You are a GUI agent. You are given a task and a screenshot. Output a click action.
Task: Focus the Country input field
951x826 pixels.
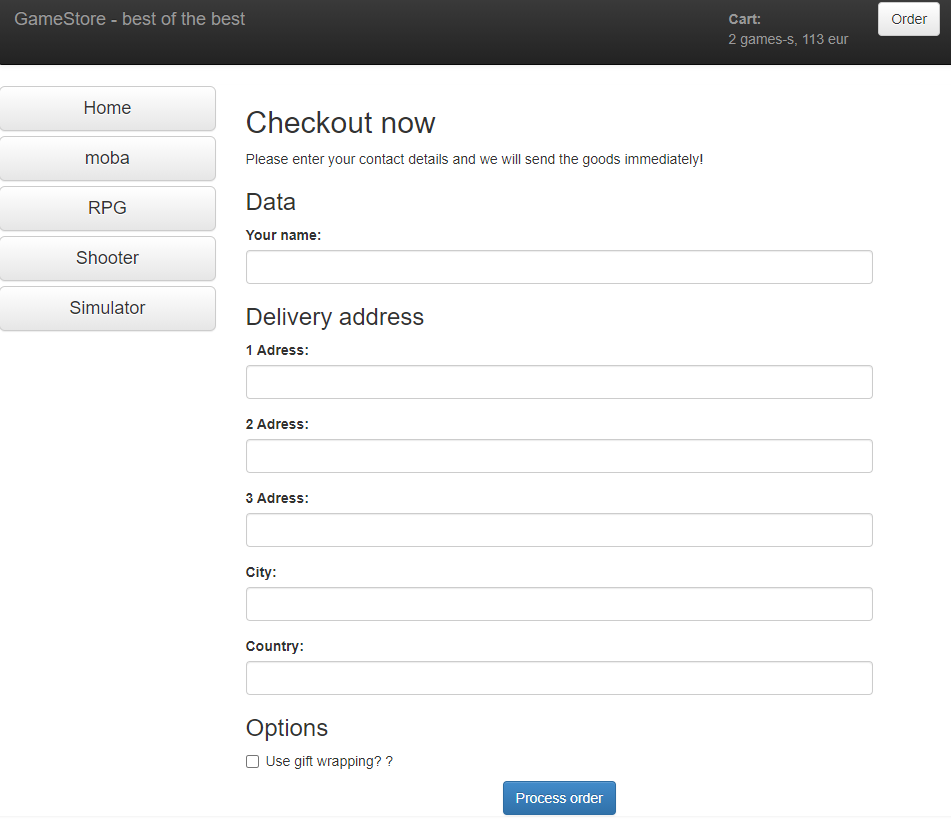tap(559, 678)
